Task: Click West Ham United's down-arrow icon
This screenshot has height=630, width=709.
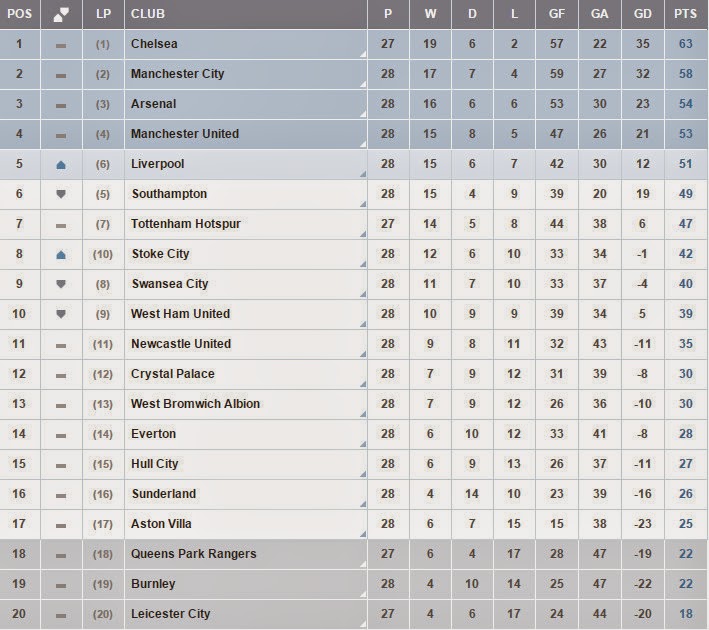Action: pos(60,314)
